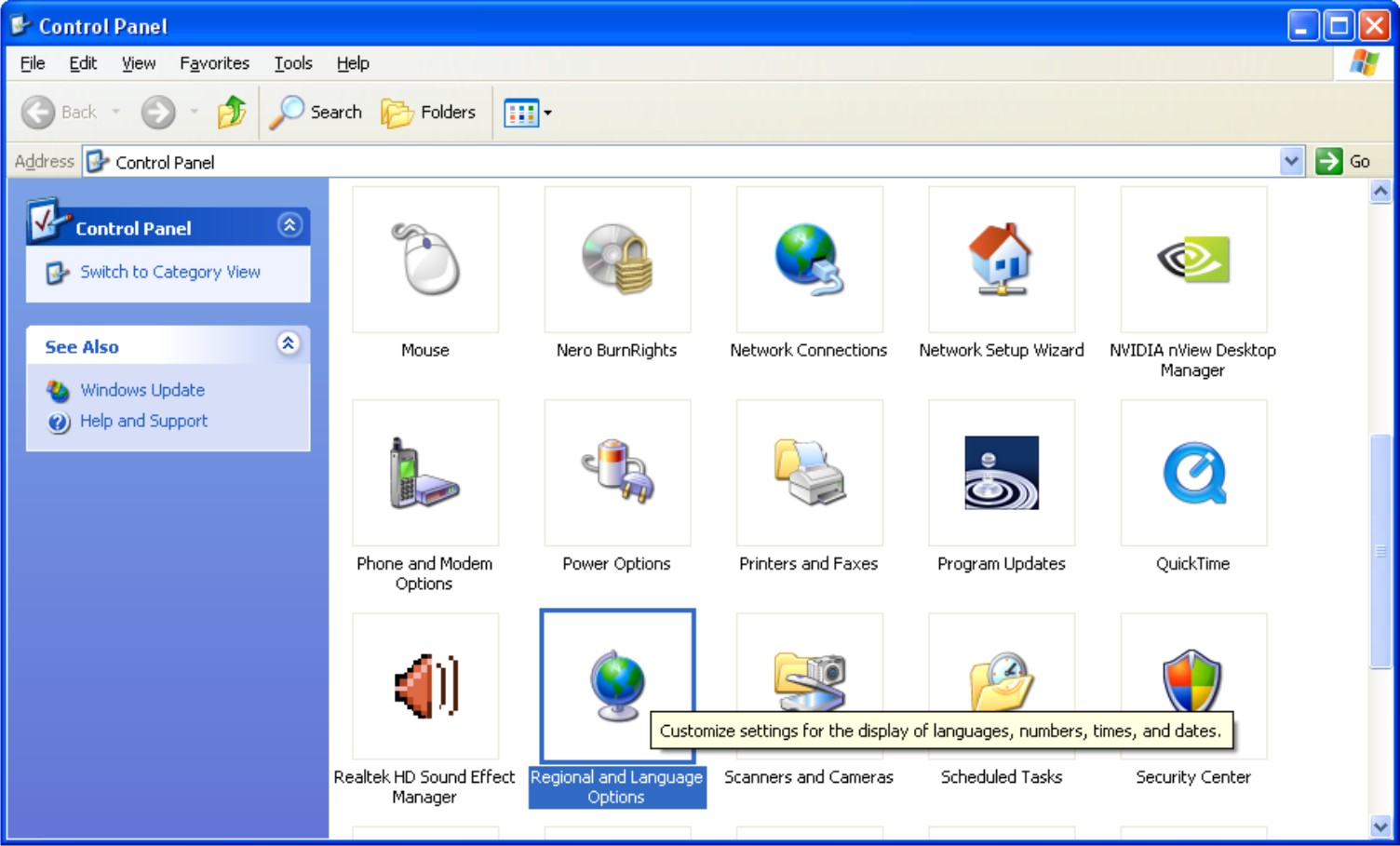The width and height of the screenshot is (1400, 846).
Task: Open the View menu
Action: click(x=139, y=63)
